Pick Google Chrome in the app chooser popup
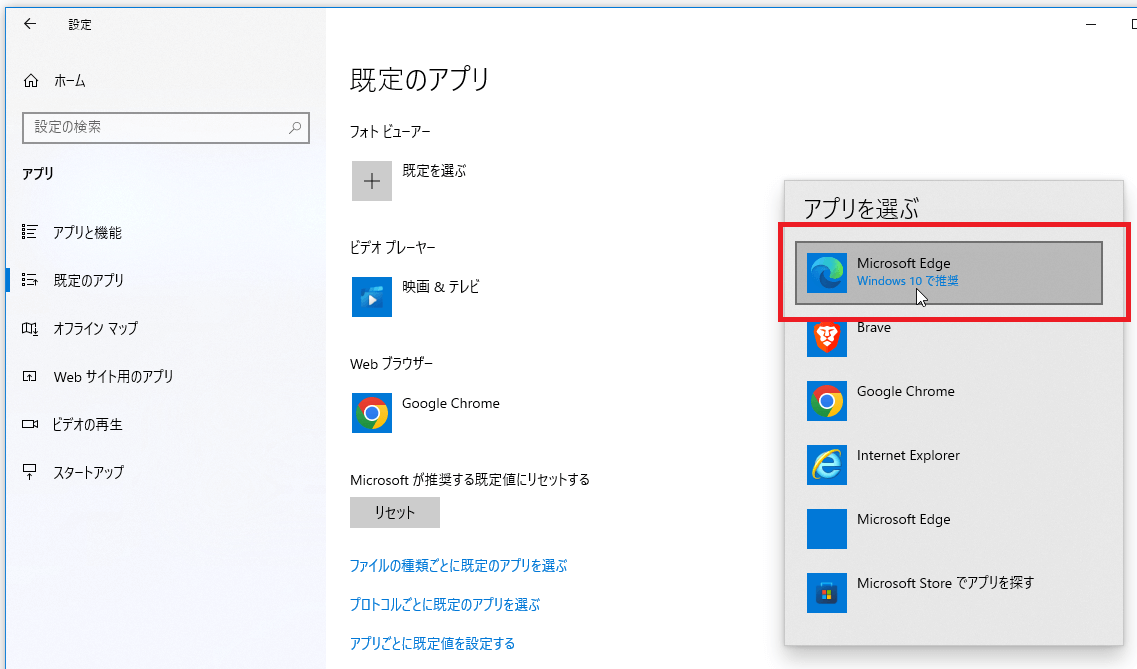The height and width of the screenshot is (669, 1137). click(905, 392)
